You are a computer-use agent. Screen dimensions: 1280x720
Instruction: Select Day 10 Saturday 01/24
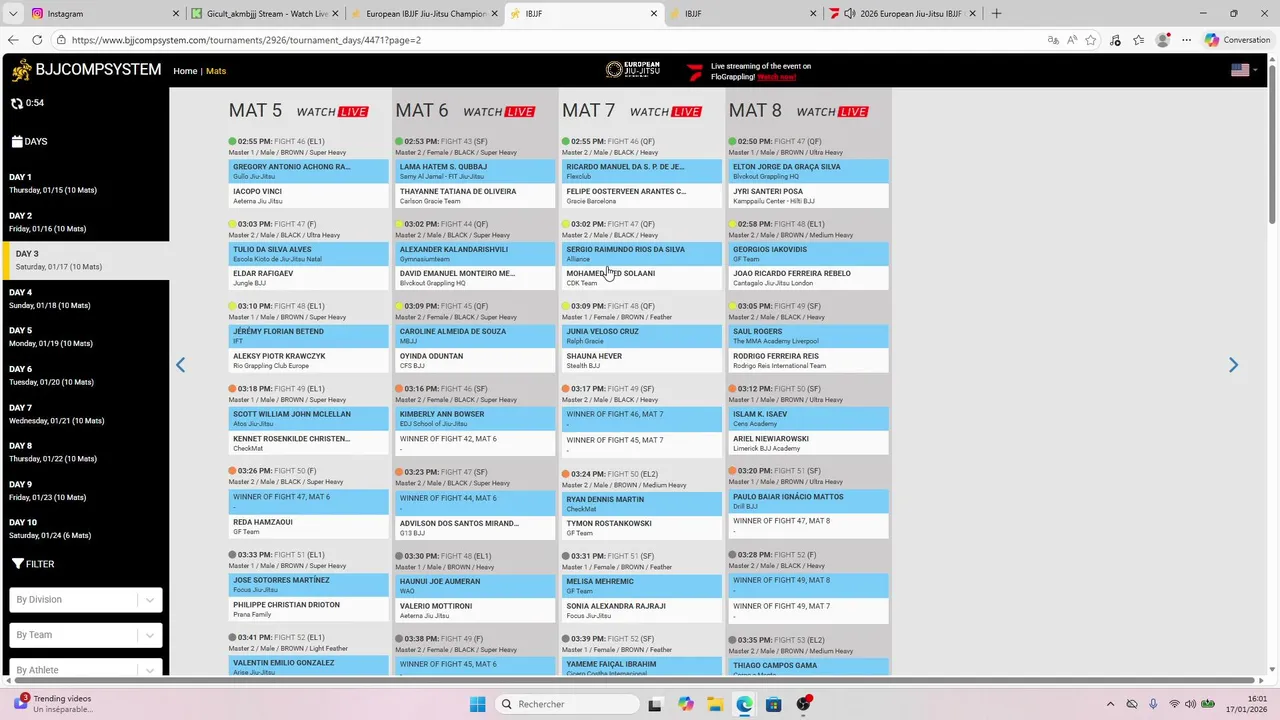[85, 529]
